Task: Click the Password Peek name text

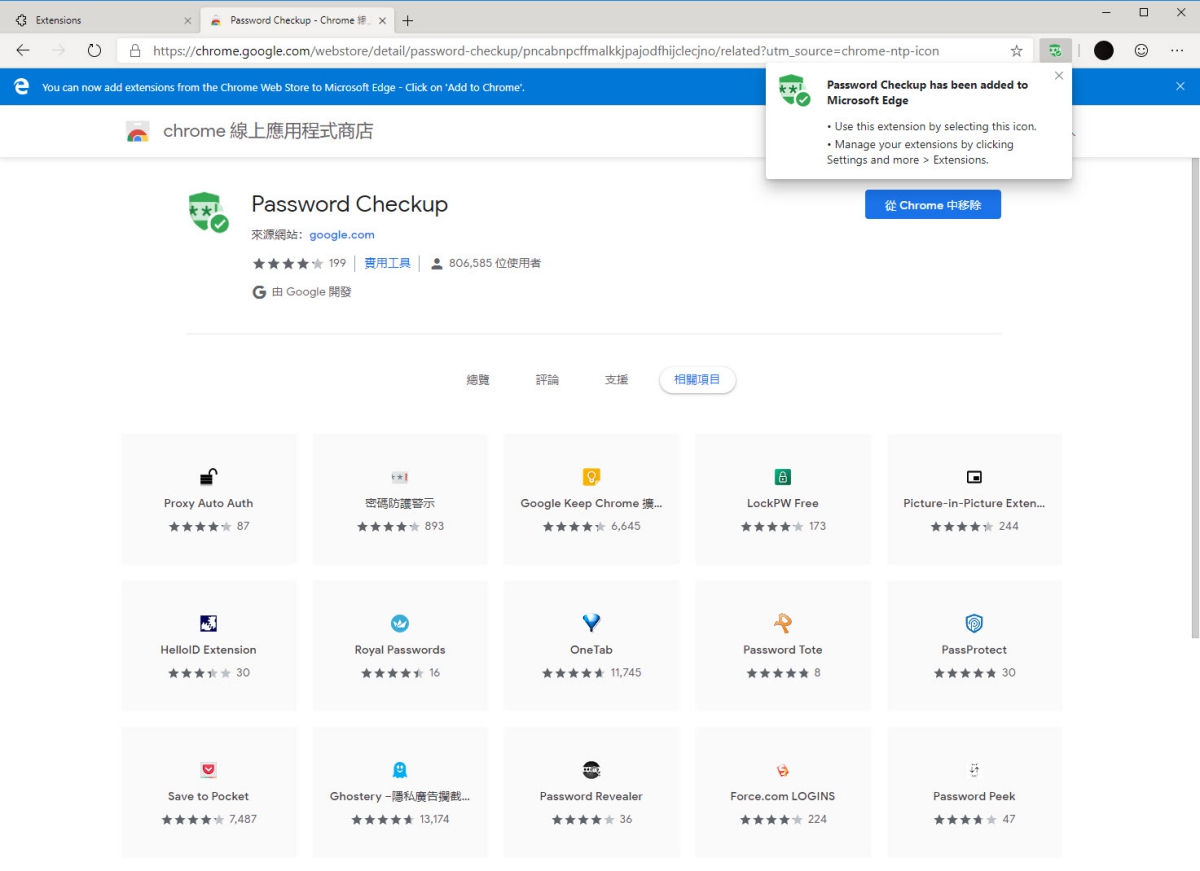Action: coord(974,796)
